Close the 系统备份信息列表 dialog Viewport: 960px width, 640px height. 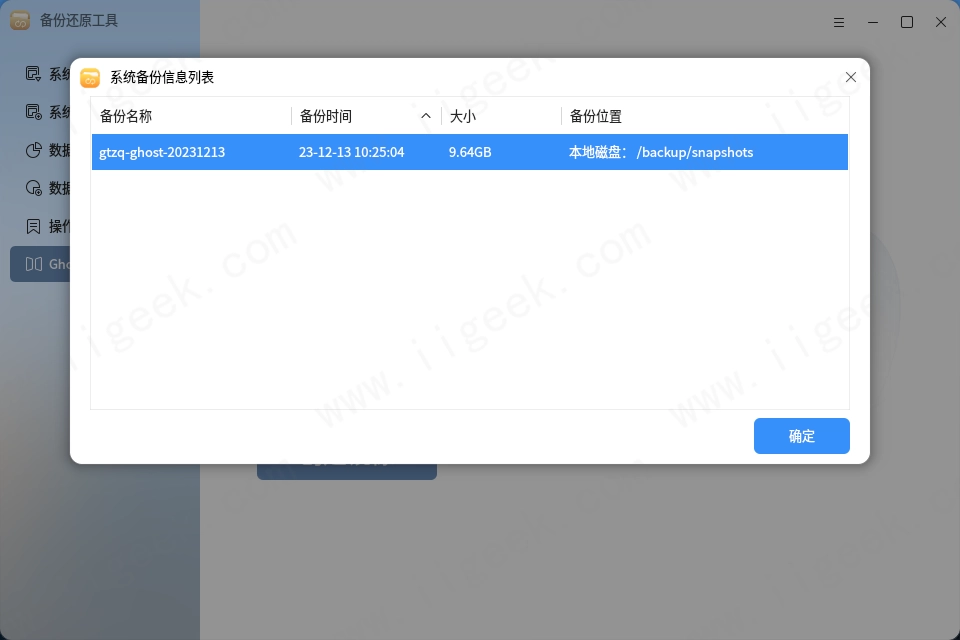click(851, 77)
